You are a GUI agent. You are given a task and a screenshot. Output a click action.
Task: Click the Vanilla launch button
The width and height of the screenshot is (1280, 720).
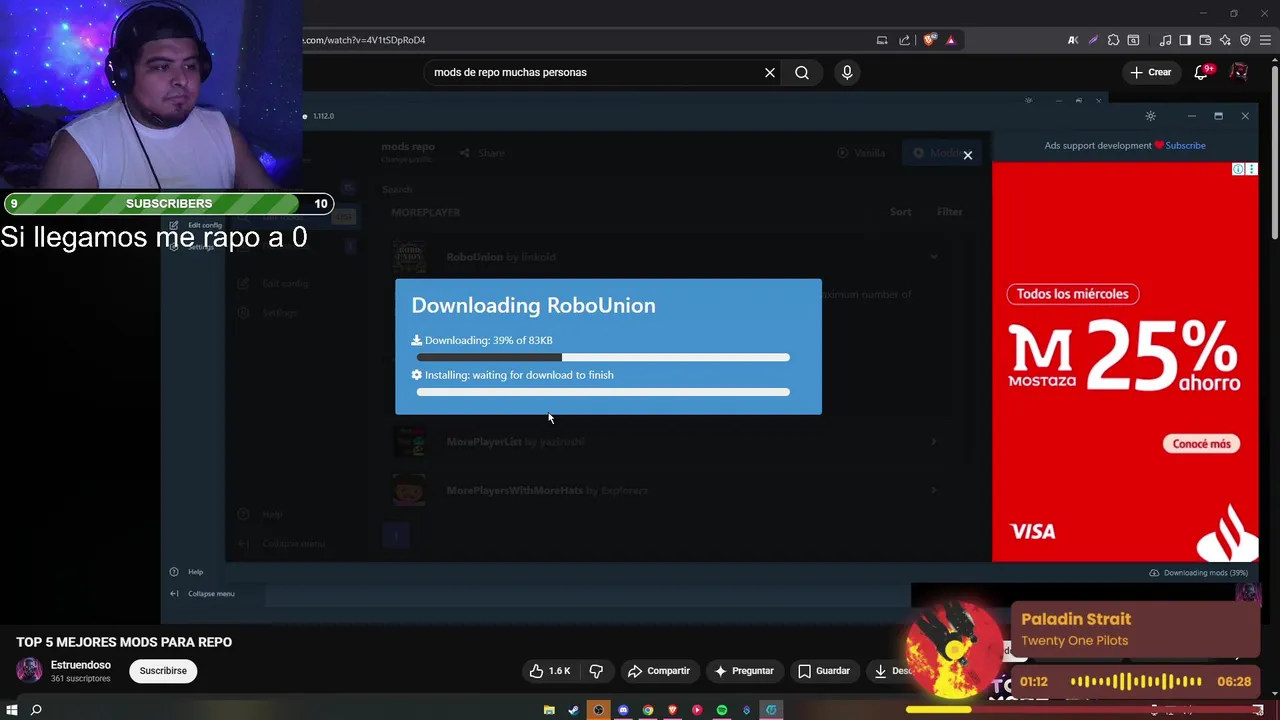[861, 153]
